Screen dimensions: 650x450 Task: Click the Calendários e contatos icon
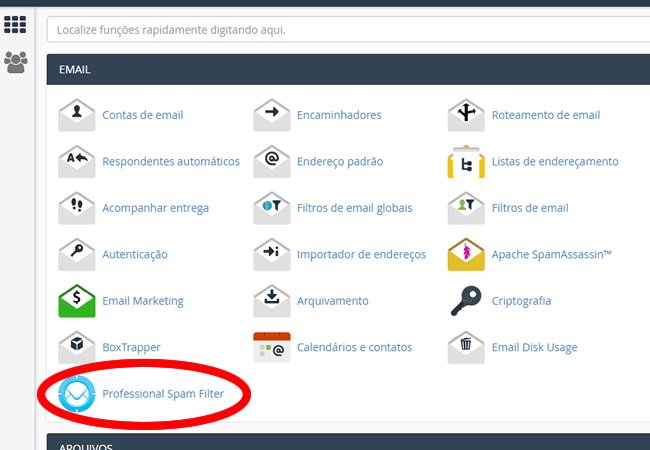point(271,347)
